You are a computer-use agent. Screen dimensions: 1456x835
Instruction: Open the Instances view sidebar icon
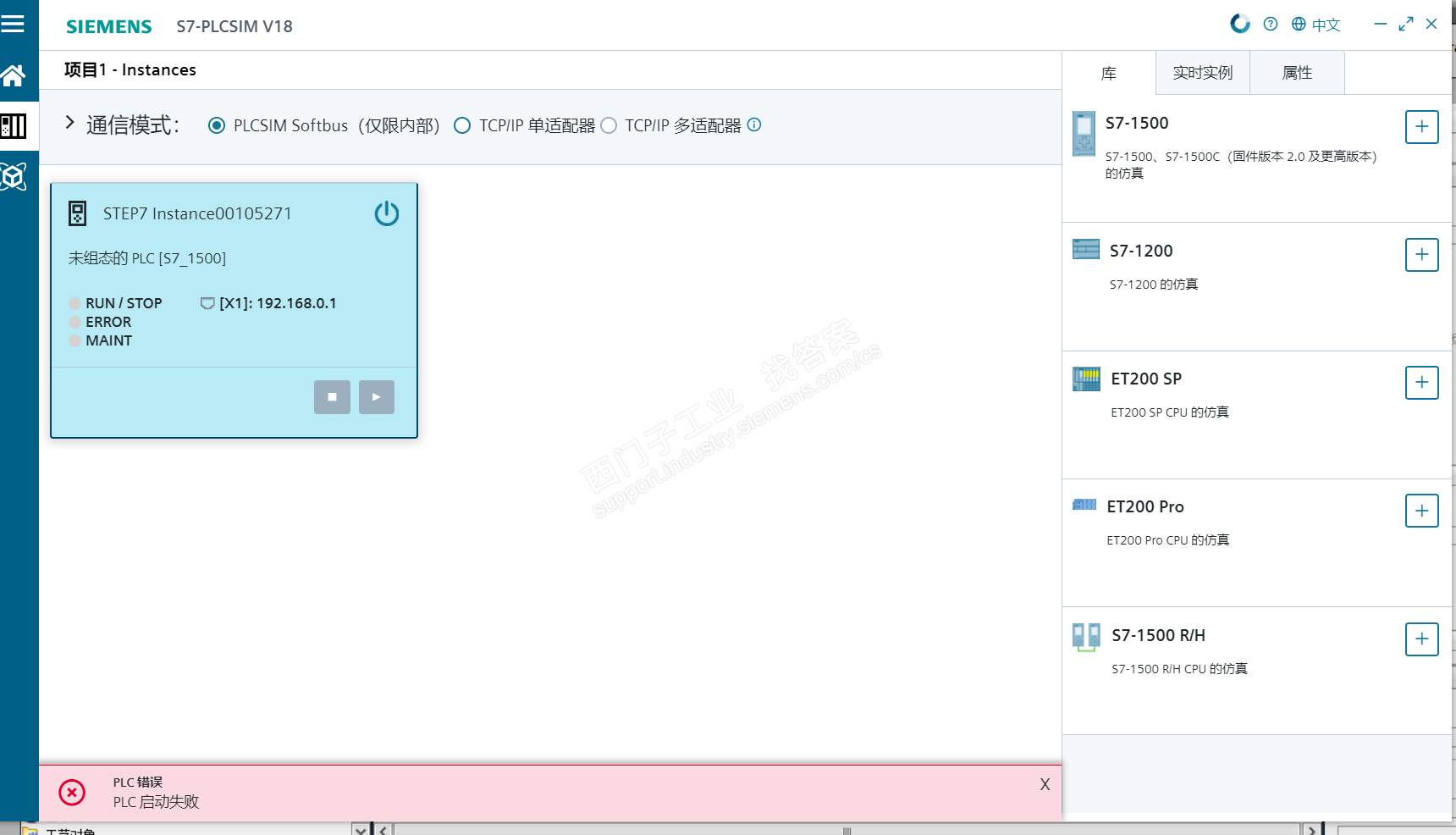tap(14, 126)
